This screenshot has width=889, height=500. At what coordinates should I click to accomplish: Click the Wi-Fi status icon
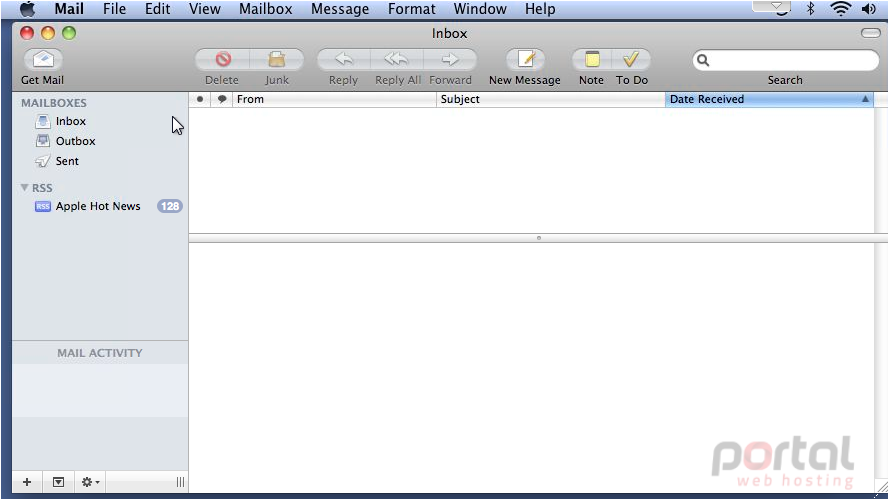840,9
